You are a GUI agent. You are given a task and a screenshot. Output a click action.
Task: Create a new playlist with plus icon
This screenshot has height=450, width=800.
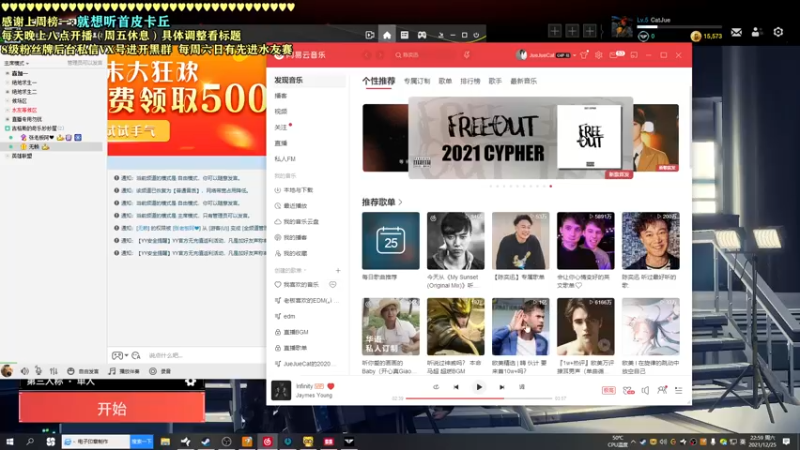pyautogui.click(x=338, y=270)
